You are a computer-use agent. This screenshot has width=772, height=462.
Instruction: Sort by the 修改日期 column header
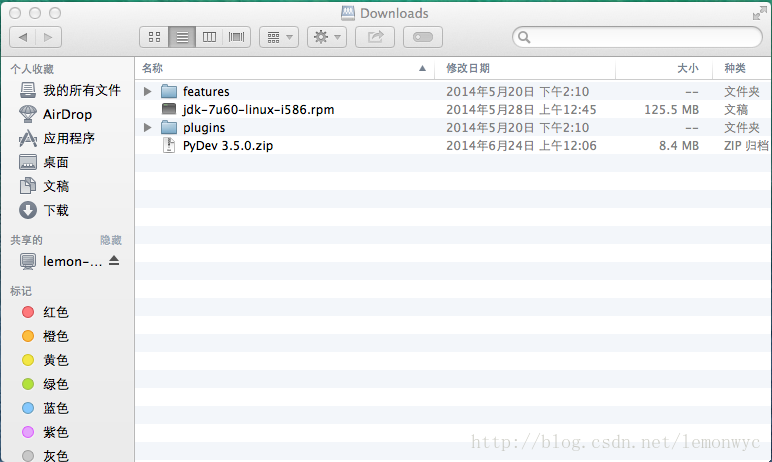click(x=525, y=68)
